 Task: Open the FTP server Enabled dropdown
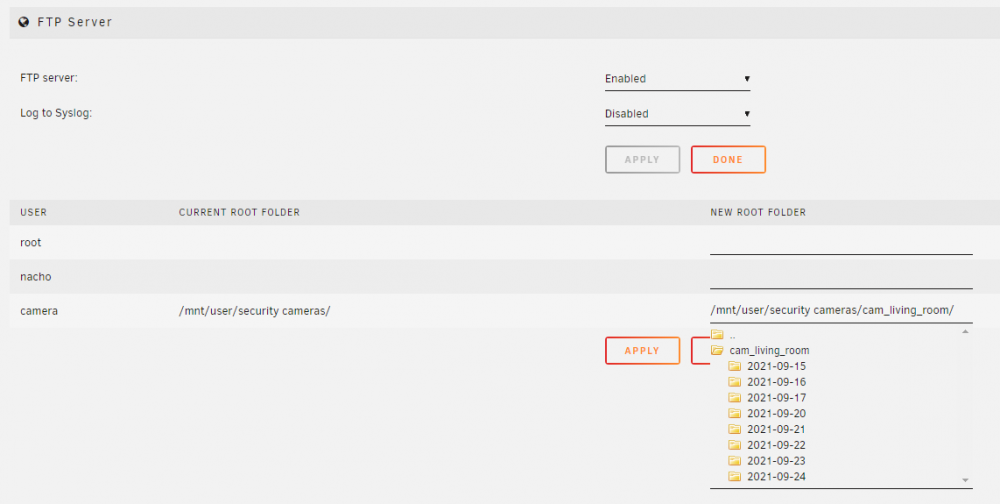(677, 79)
